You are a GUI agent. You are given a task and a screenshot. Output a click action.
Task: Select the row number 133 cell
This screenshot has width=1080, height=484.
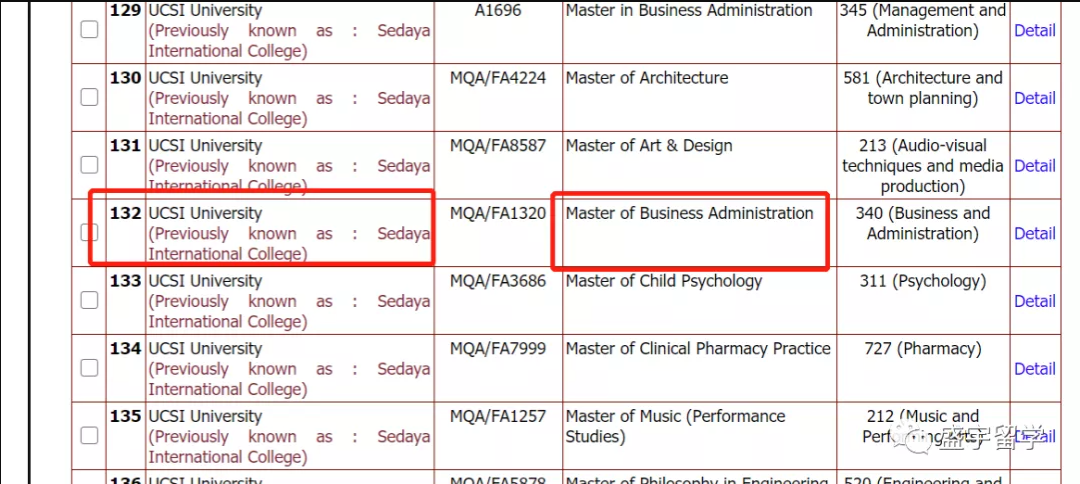[125, 301]
